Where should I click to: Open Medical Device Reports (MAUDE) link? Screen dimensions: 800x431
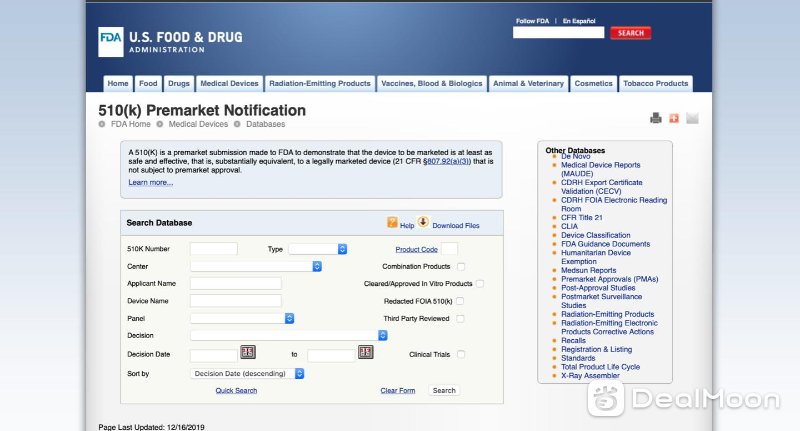pyautogui.click(x=601, y=169)
